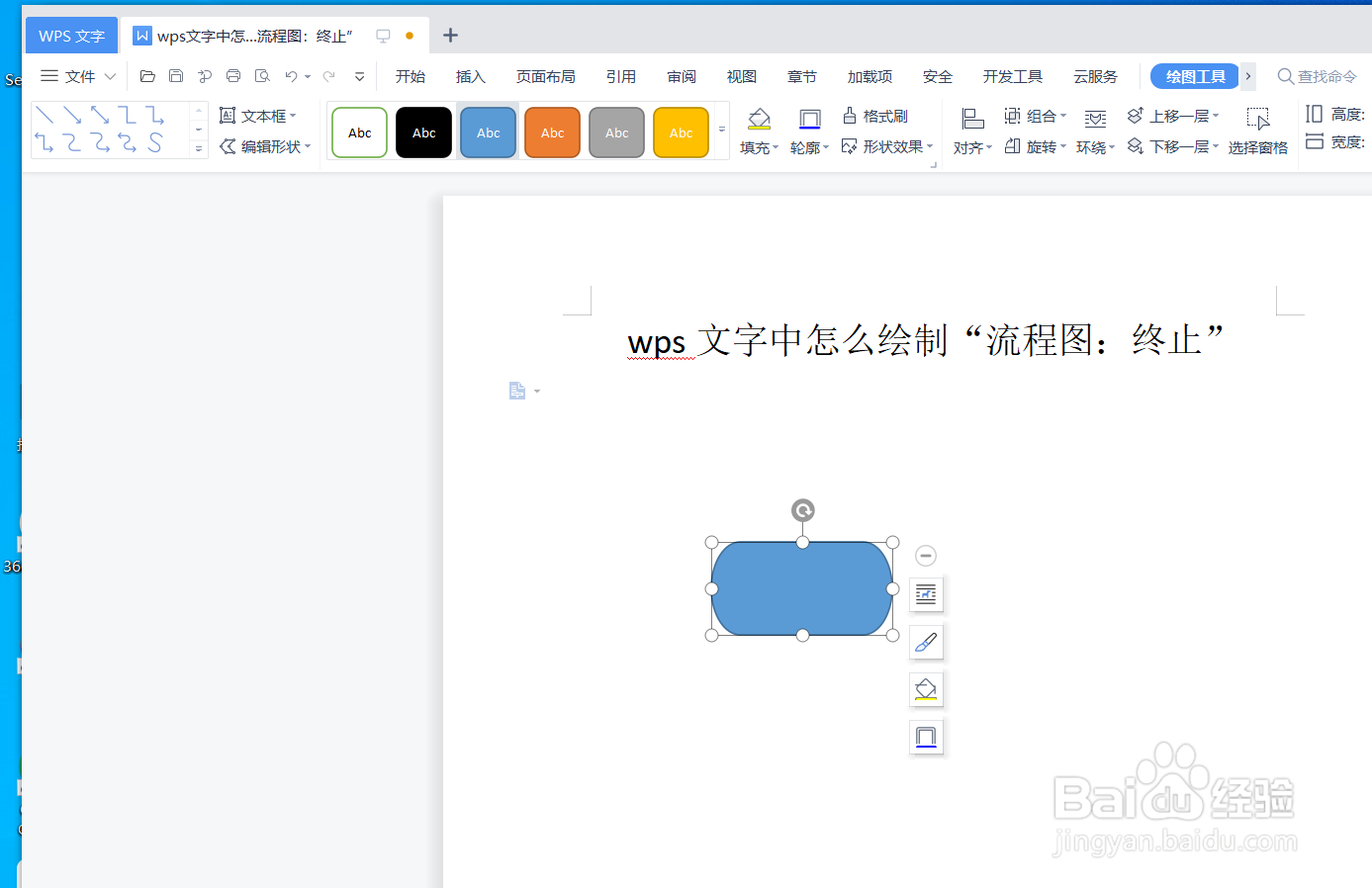
Task: Select the straight line shape
Action: (x=45, y=116)
